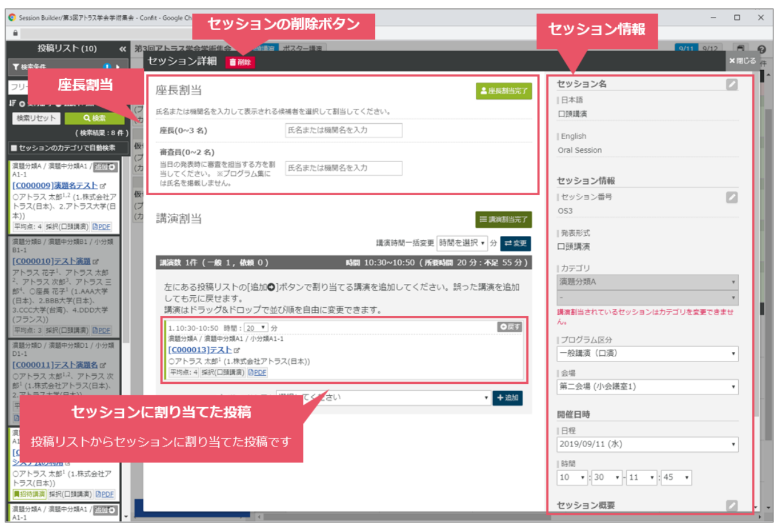Click the 採択(口頭講演) tag on C000009
The height and width of the screenshot is (529, 783).
[x=67, y=227]
